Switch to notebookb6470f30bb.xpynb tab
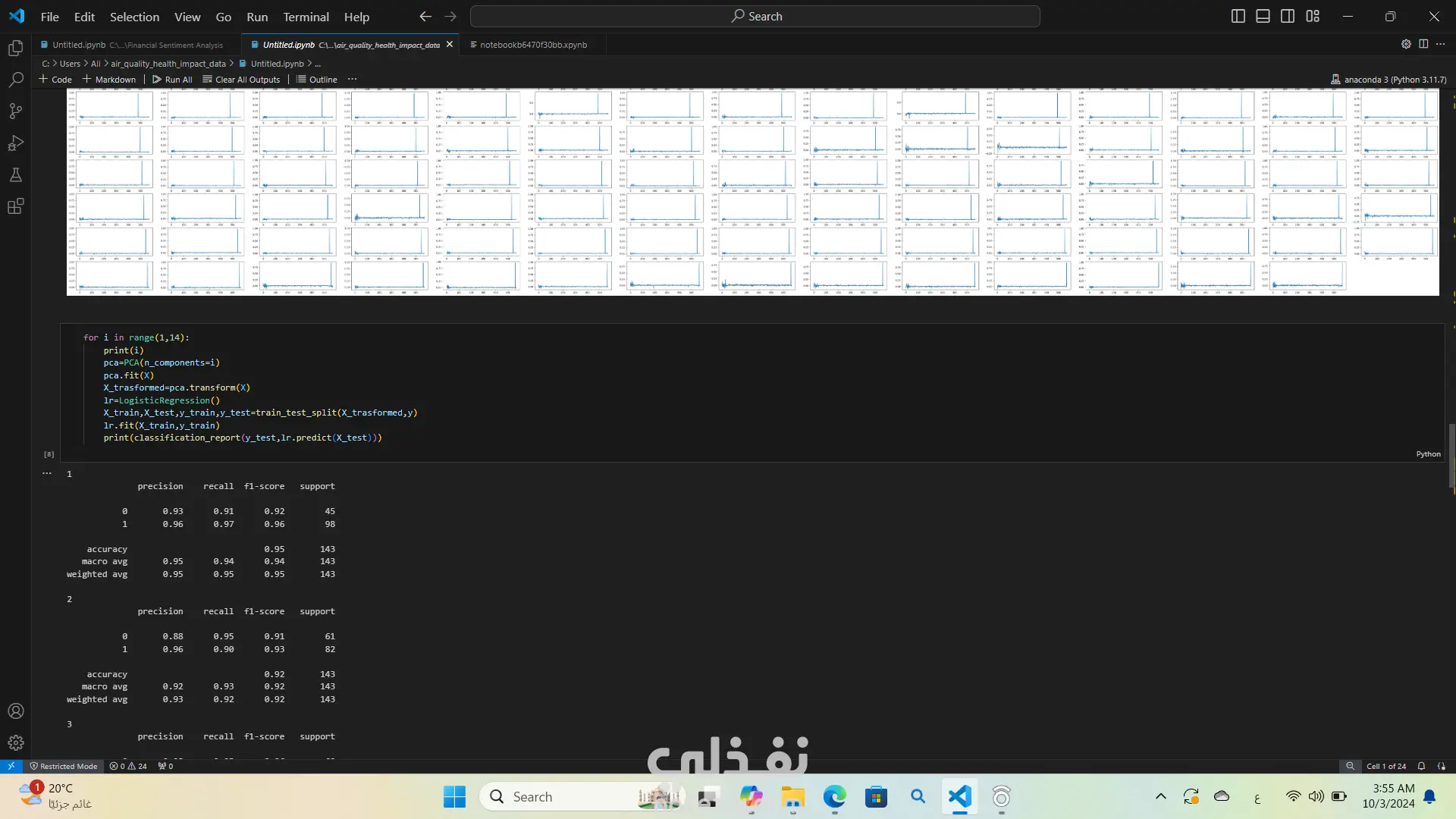 click(x=532, y=45)
